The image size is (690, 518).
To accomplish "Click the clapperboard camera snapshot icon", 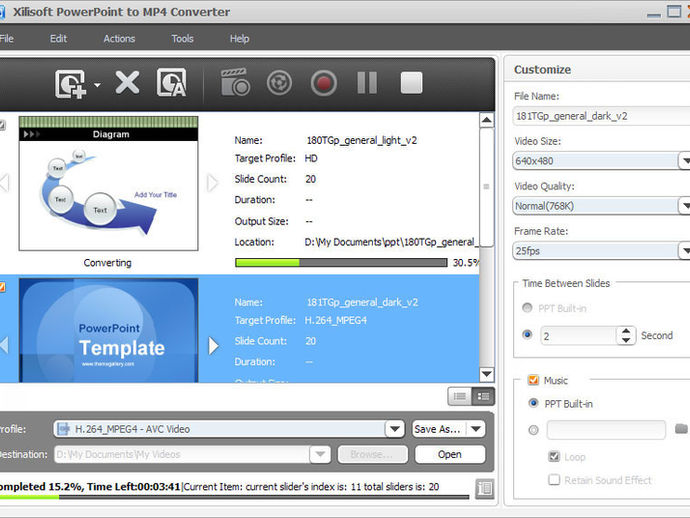I will tap(235, 82).
